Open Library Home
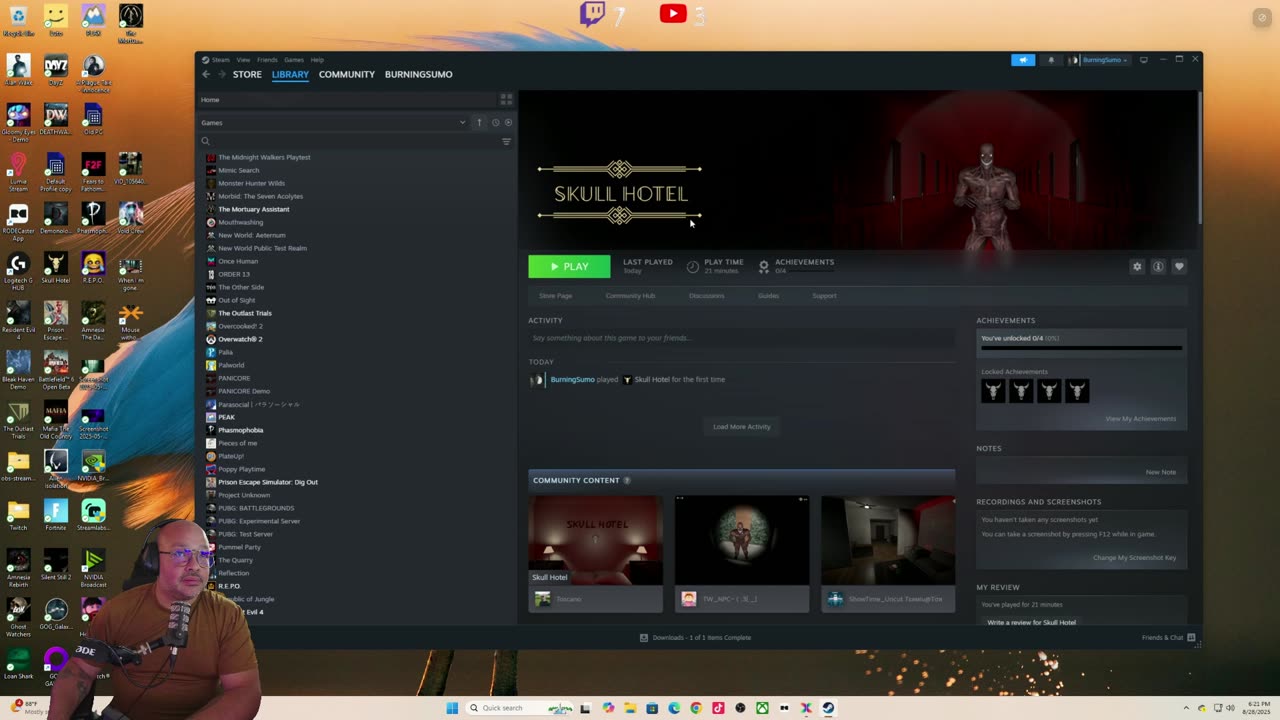Image resolution: width=1280 pixels, height=720 pixels. click(x=210, y=100)
